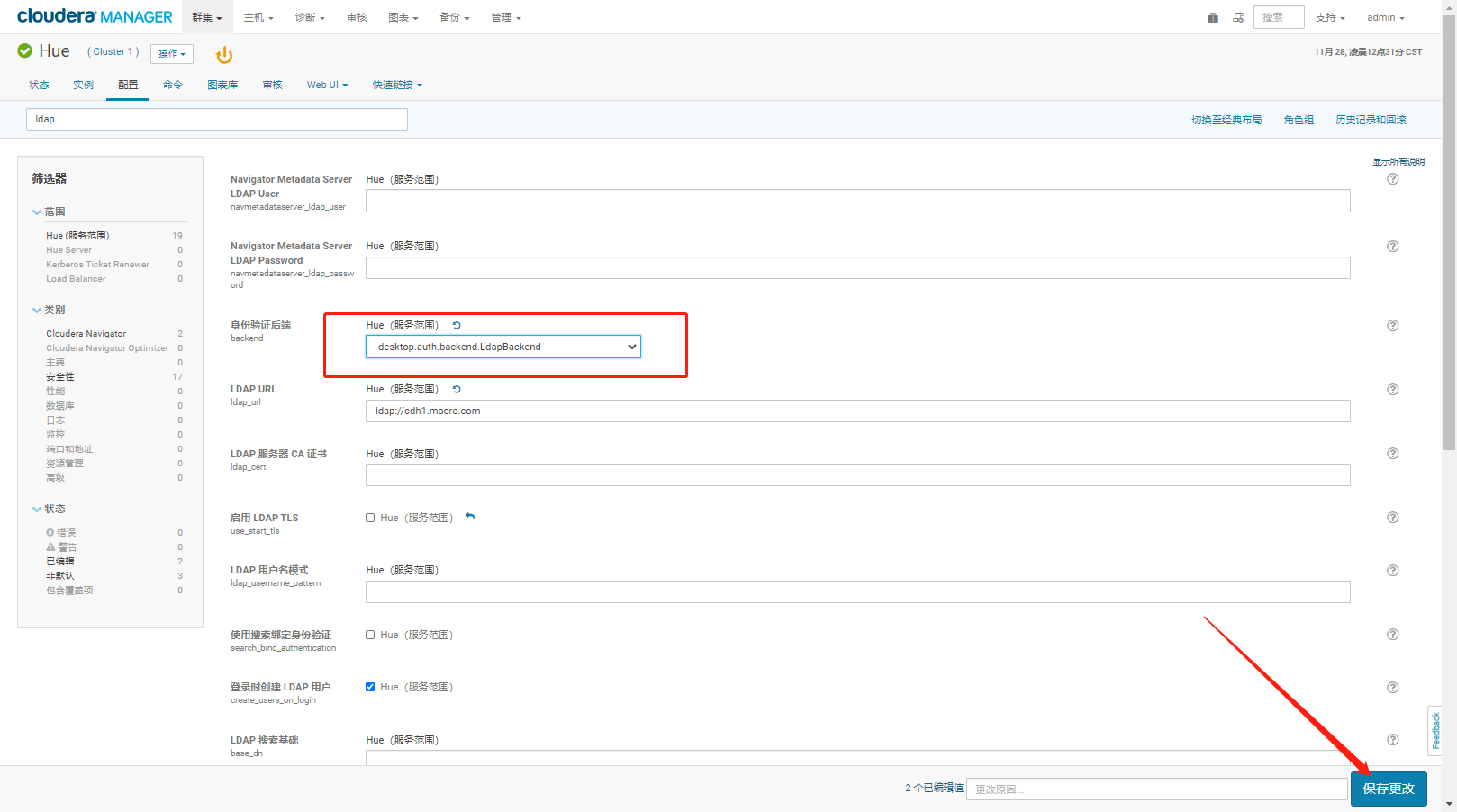Show help for 身份验证后端 setting
This screenshot has width=1457, height=812.
click(1393, 326)
